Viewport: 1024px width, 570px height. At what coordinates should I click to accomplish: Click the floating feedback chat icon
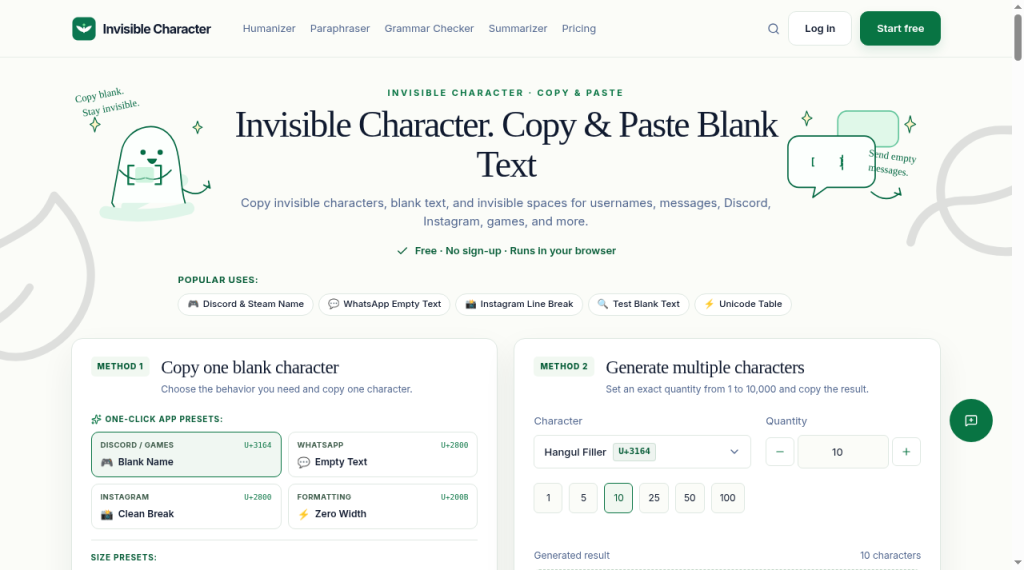pos(970,420)
